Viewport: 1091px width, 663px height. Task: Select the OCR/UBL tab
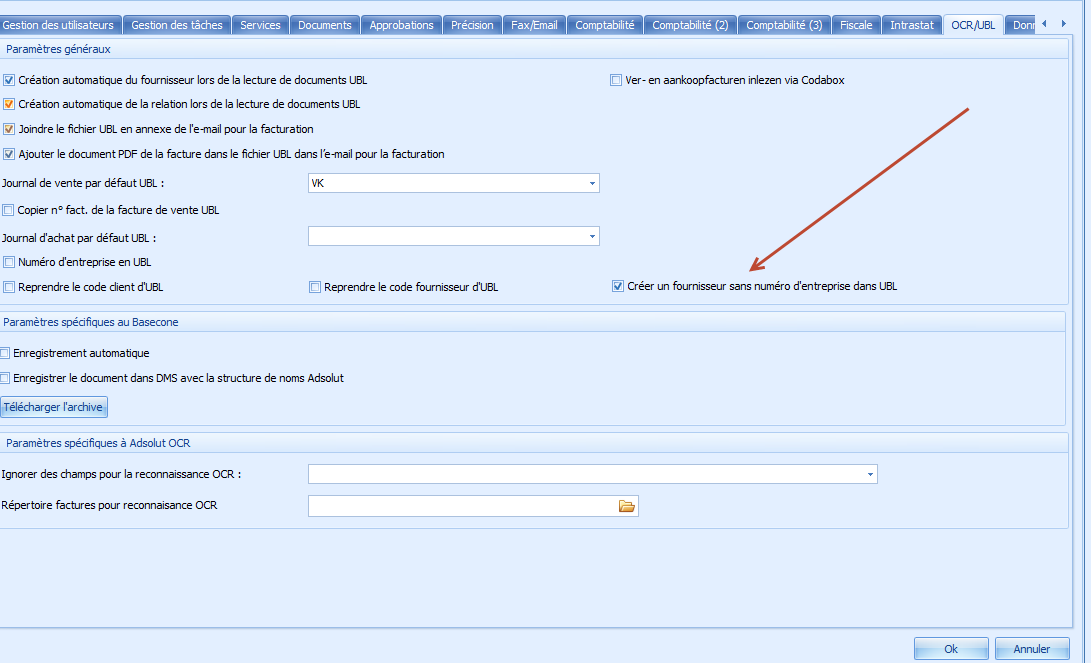973,25
